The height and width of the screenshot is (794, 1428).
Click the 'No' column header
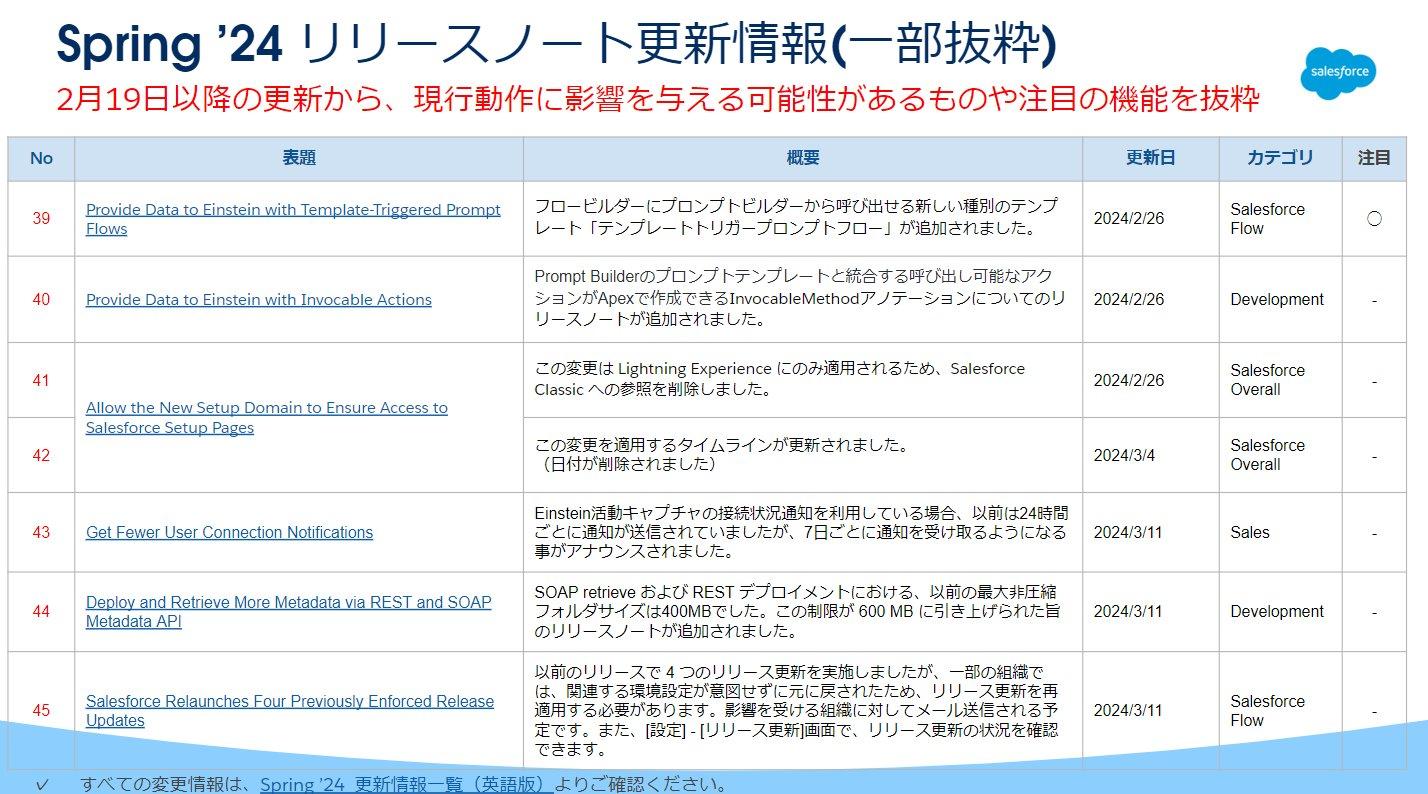tap(41, 158)
